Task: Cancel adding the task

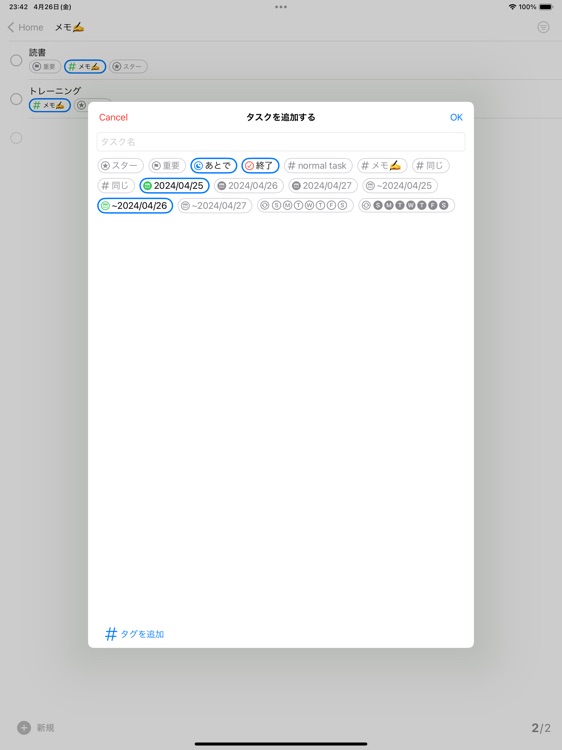Action: [x=113, y=117]
